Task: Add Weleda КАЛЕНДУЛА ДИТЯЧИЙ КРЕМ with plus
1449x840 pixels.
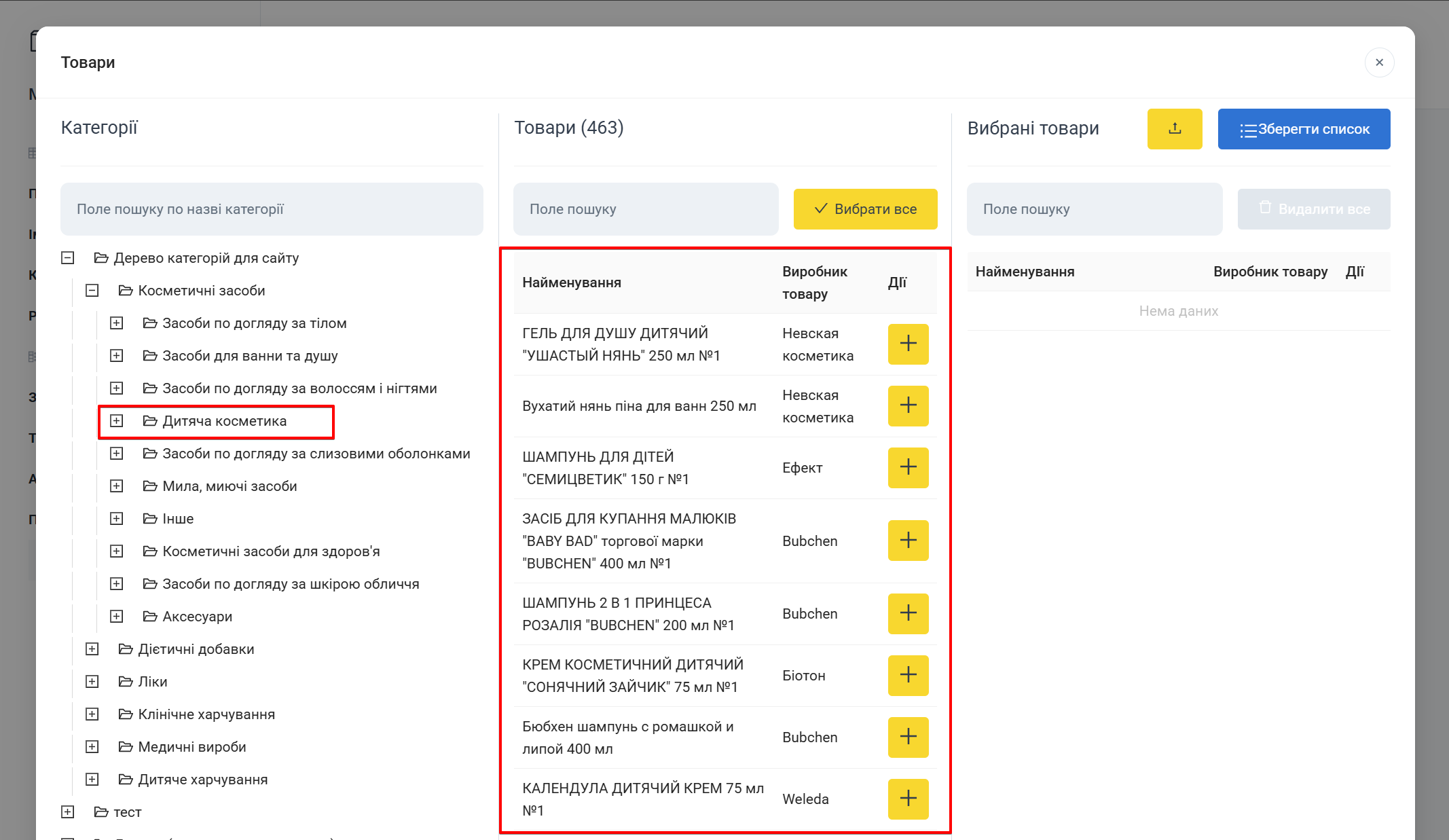Action: point(908,799)
